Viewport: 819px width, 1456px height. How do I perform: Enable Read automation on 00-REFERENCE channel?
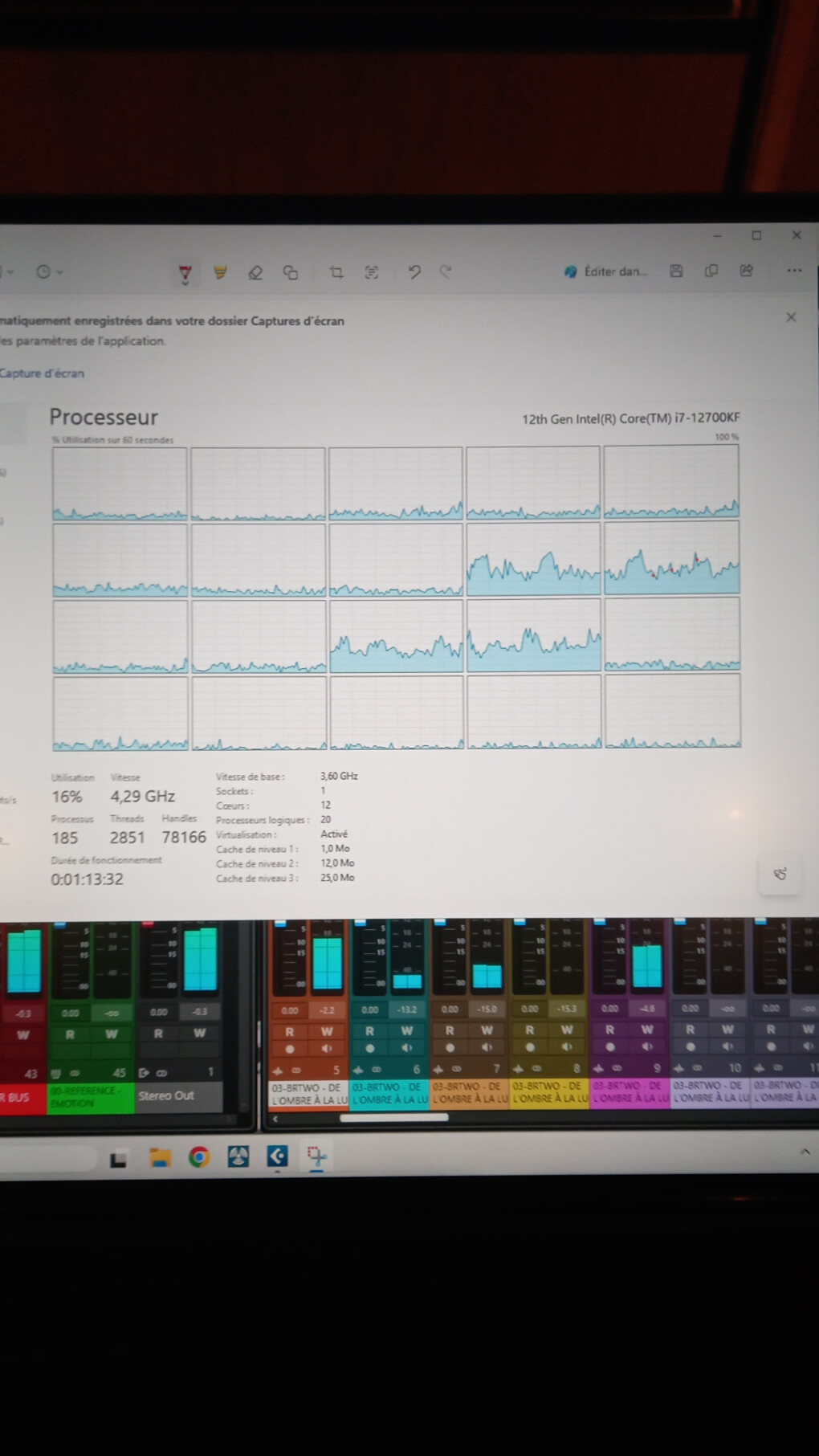[x=70, y=1034]
